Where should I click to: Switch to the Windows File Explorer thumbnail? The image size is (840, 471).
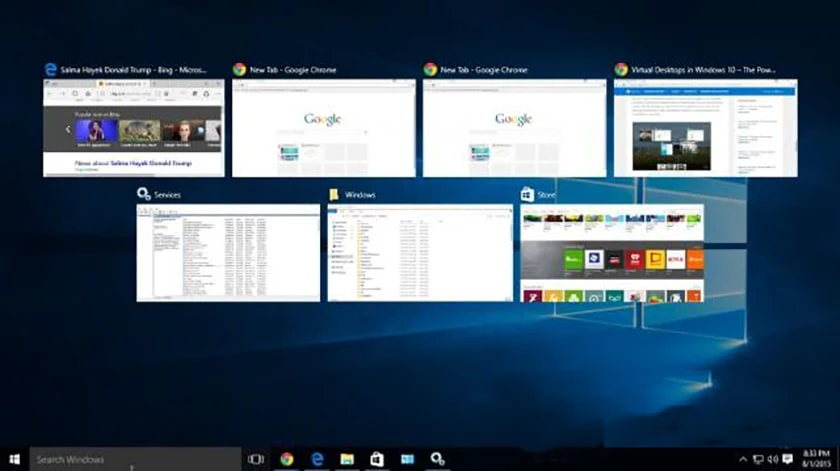click(x=420, y=253)
